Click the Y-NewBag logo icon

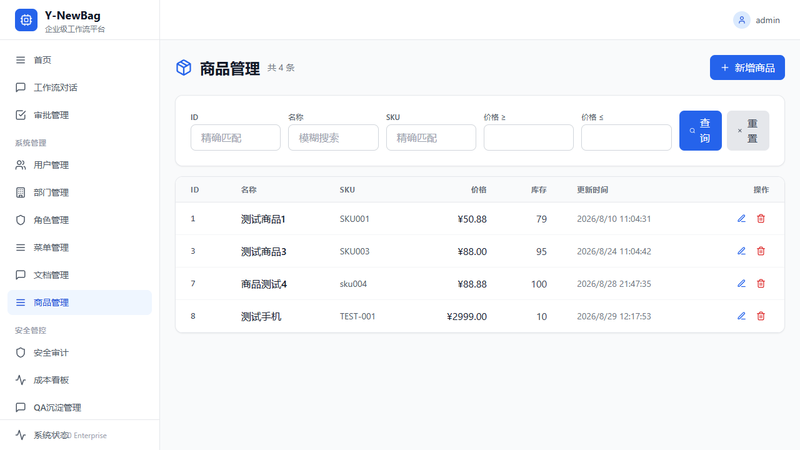coord(26,20)
